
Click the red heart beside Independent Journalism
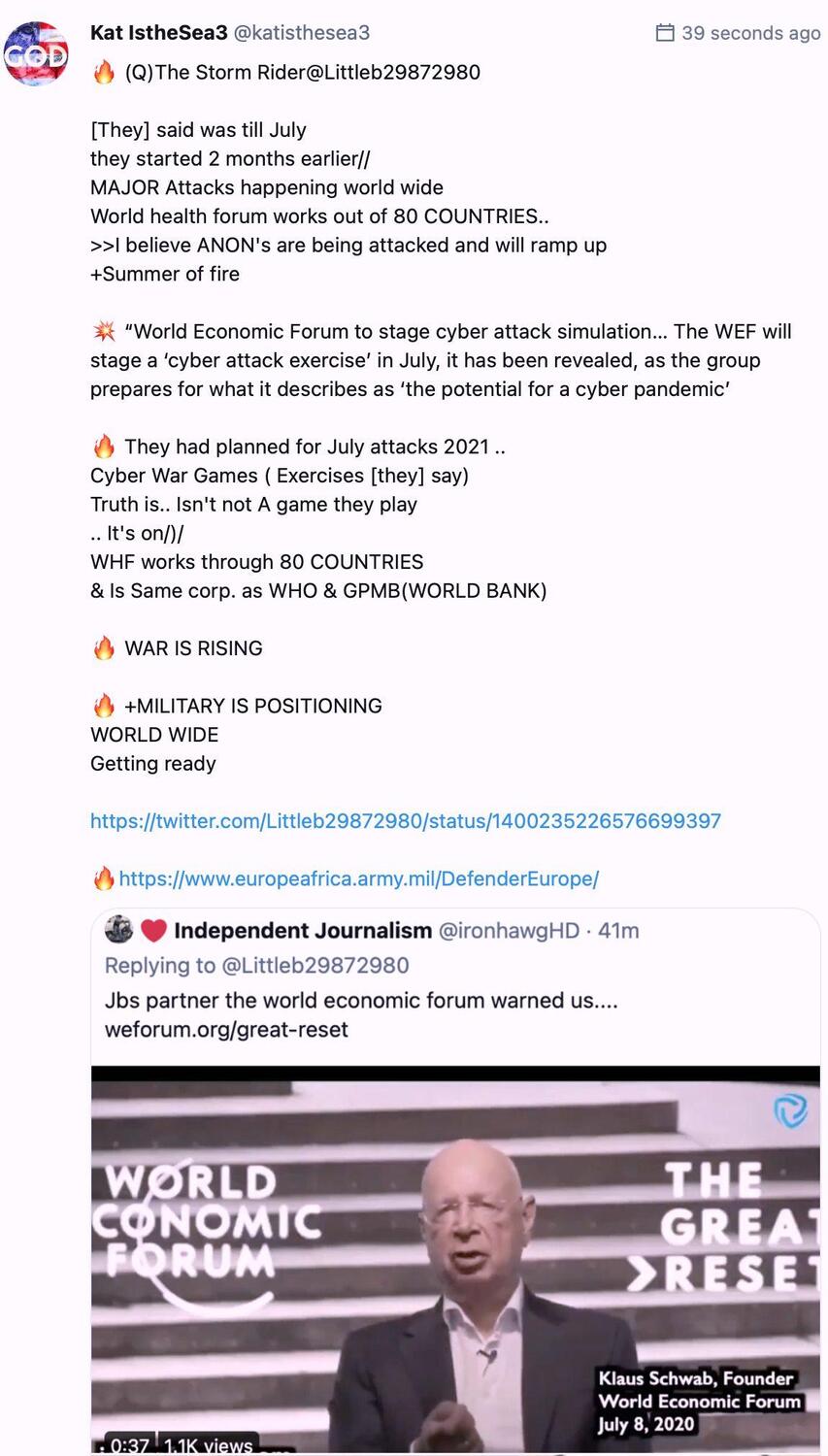[x=154, y=931]
